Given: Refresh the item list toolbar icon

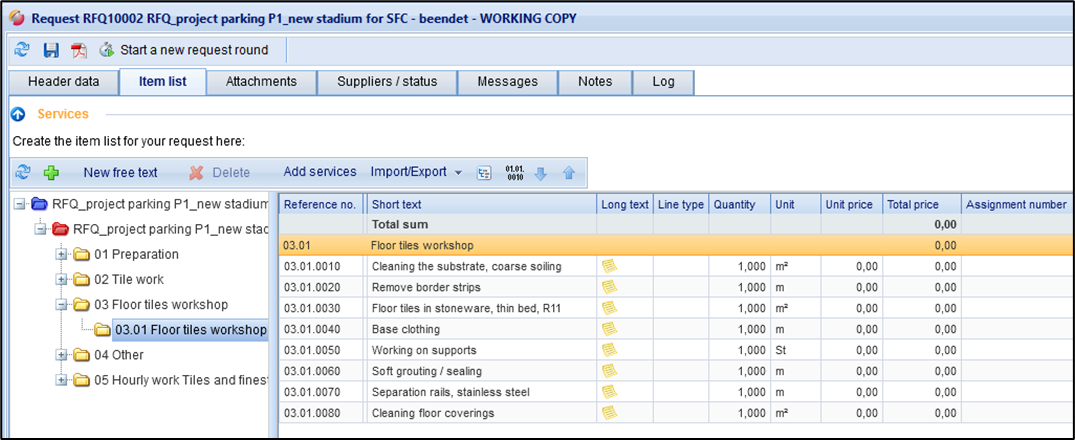Looking at the screenshot, I should coord(24,173).
